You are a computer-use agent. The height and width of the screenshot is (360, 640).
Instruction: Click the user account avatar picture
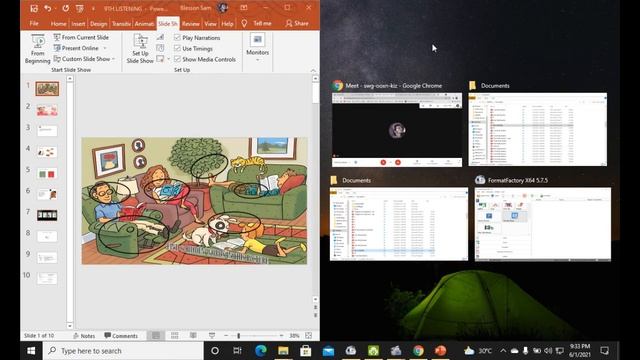223,8
